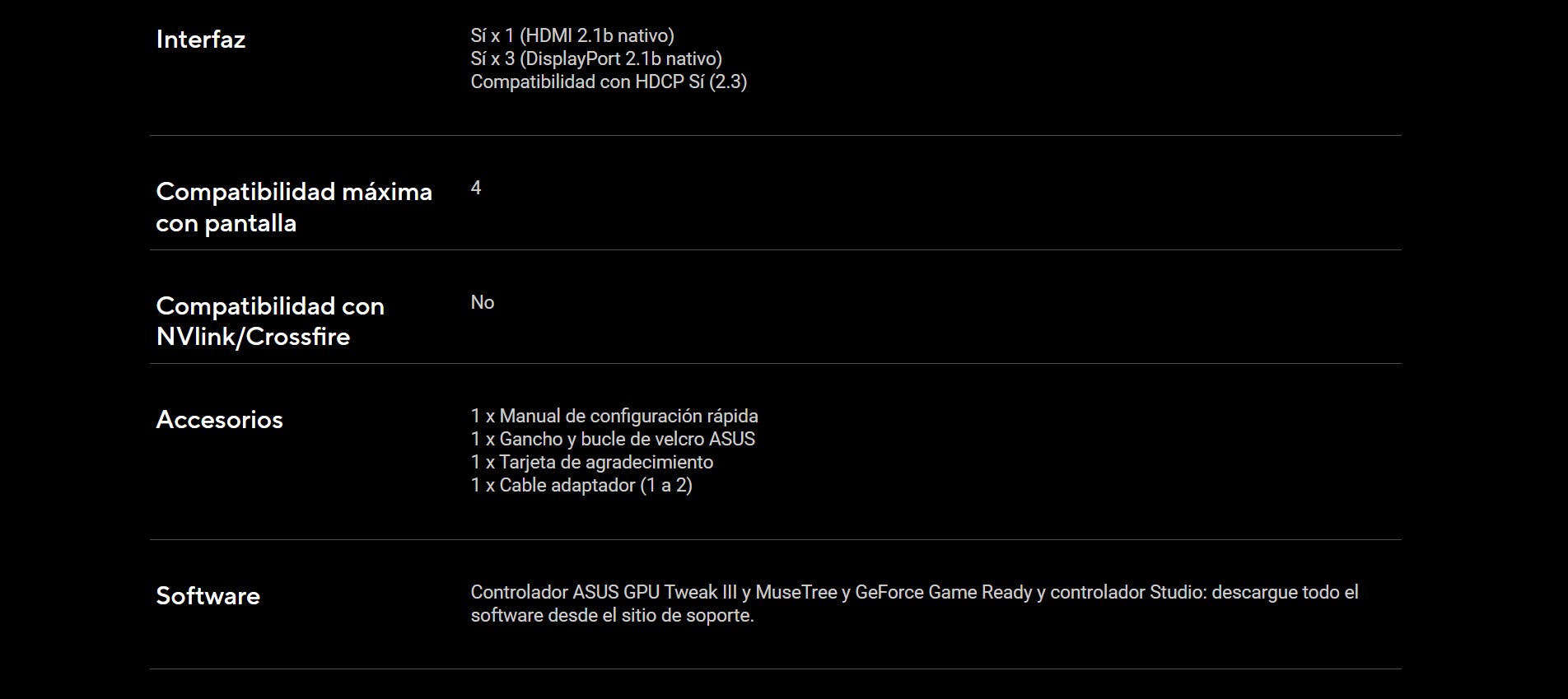Click the No value for NVlink/Crossfire

tap(482, 302)
